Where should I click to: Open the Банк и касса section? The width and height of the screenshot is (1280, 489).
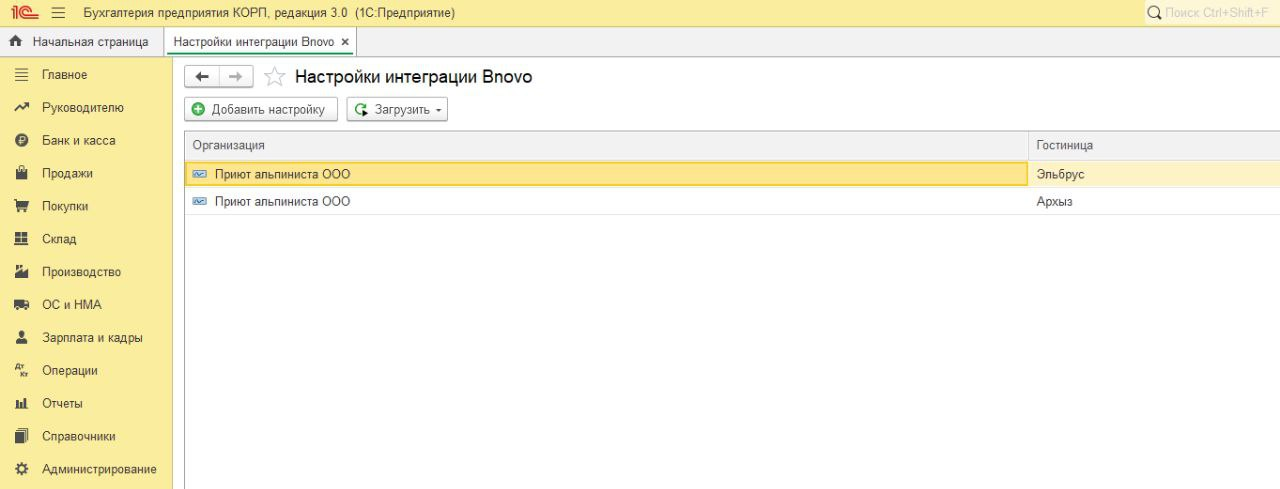(79, 141)
